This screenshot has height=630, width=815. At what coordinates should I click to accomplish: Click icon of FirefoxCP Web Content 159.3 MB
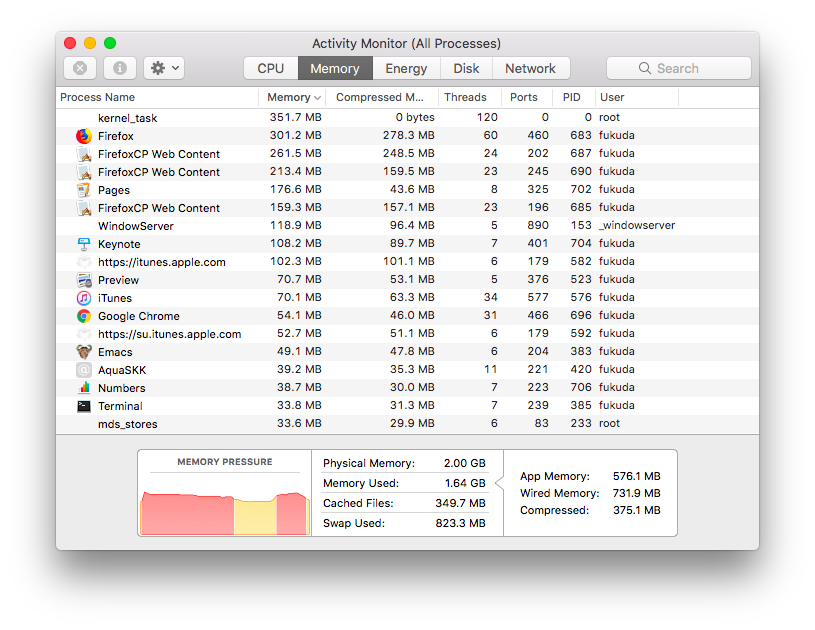point(84,208)
